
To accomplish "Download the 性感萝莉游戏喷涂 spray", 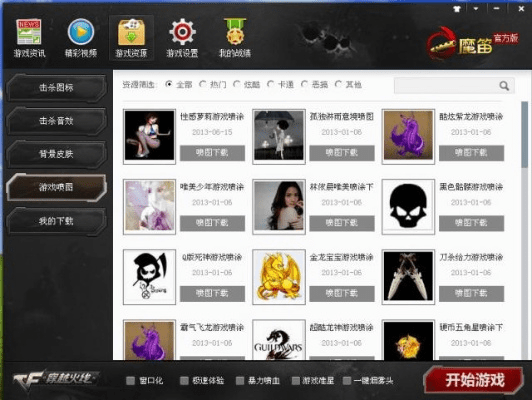I will click(212, 153).
